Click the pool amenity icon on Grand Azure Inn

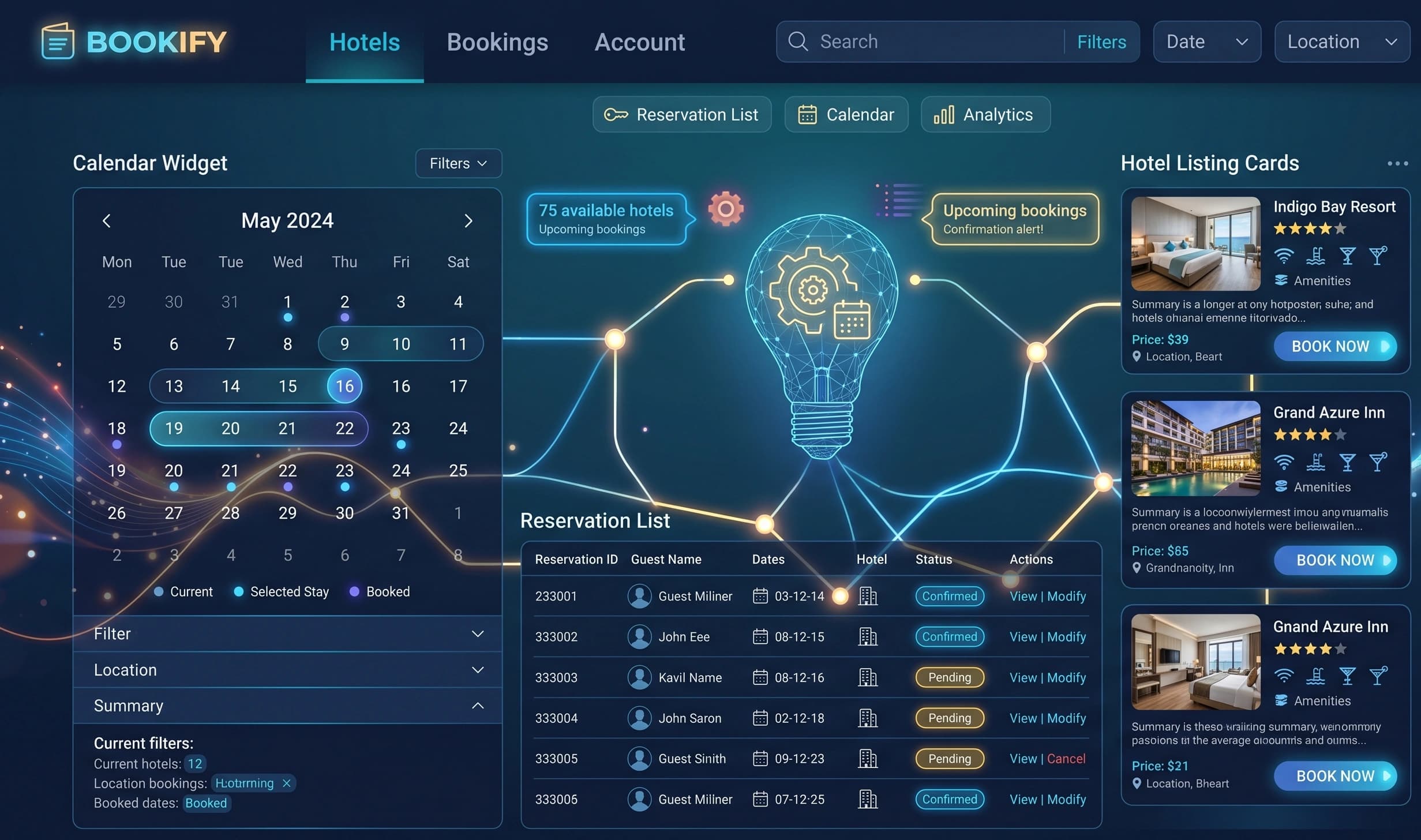1315,462
